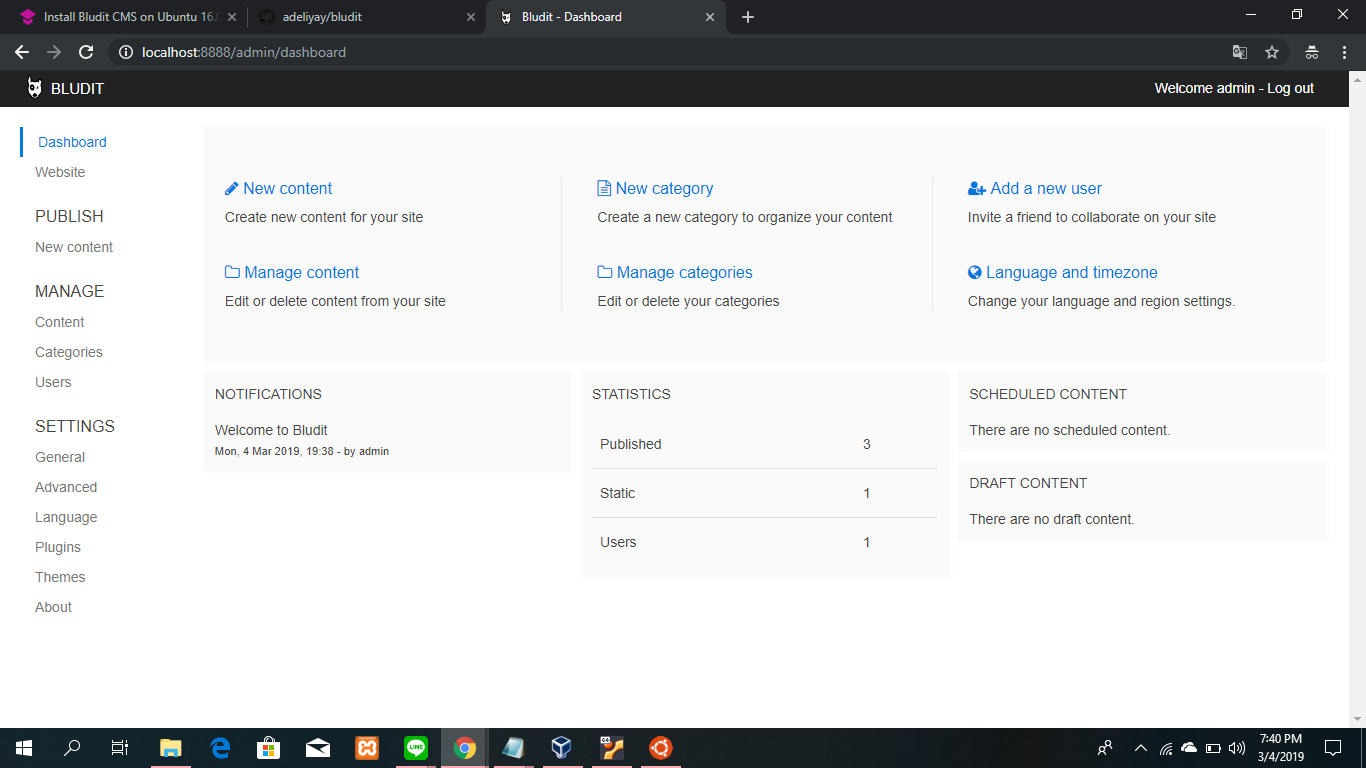Select Dashboard in the sidebar
The width and height of the screenshot is (1366, 768).
72,142
